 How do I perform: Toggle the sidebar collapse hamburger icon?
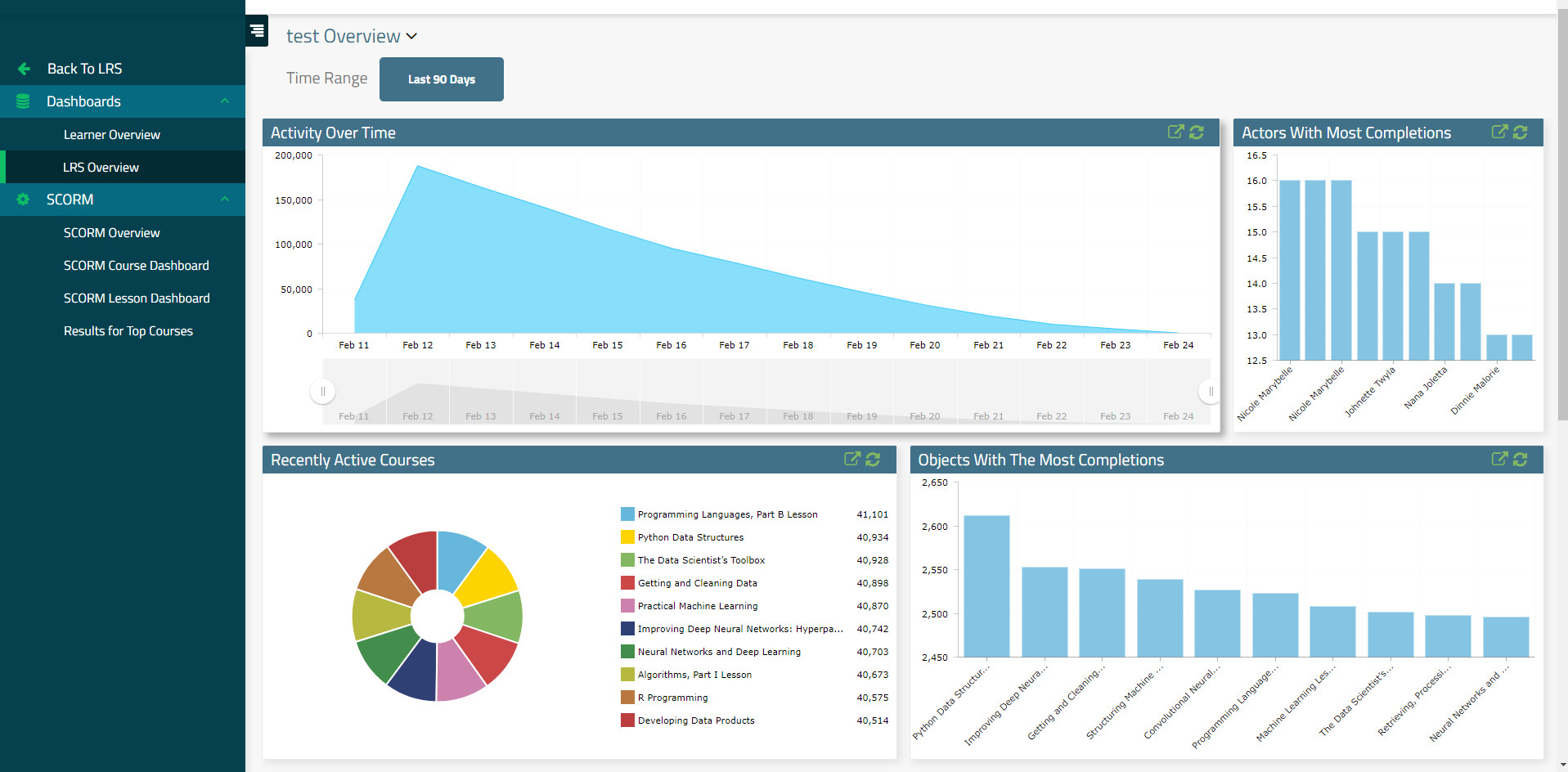tap(257, 31)
